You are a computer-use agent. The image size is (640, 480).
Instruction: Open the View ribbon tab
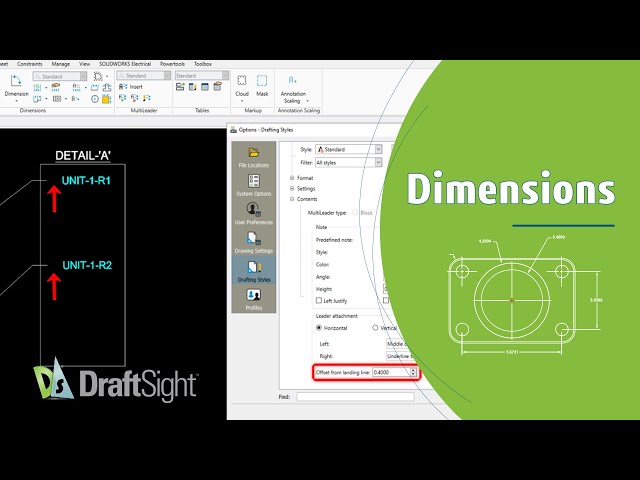tap(84, 64)
